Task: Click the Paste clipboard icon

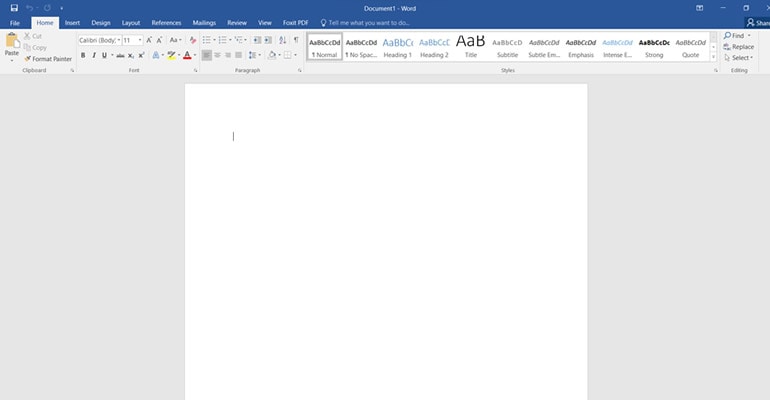Action: [12, 40]
